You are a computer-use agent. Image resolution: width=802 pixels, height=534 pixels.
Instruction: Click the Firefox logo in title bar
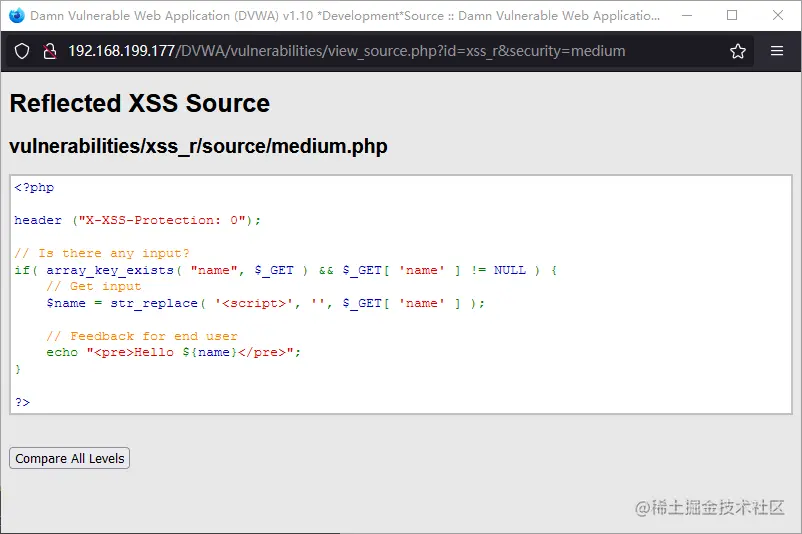16,16
